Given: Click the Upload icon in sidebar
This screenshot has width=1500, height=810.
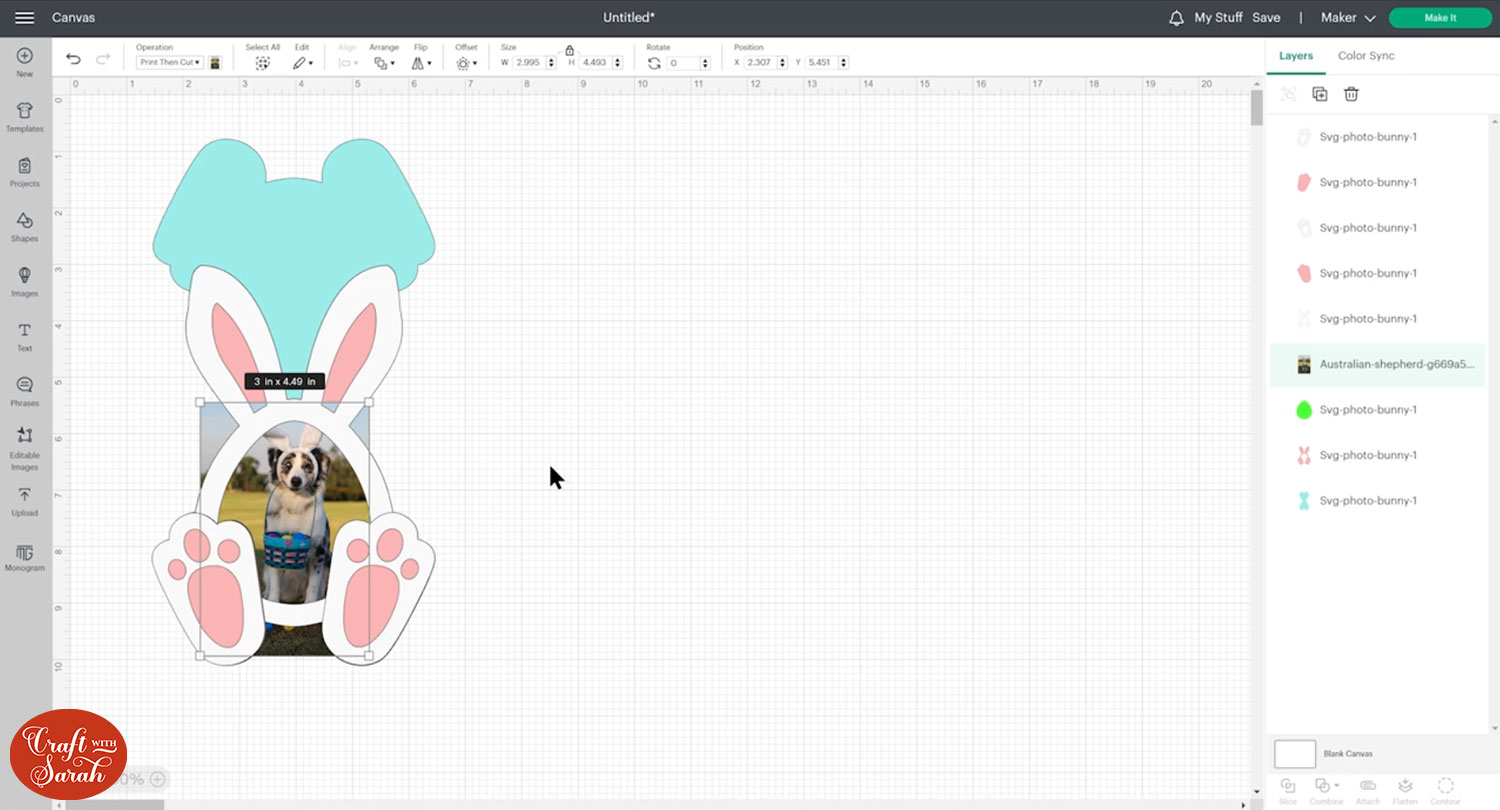Looking at the screenshot, I should tap(25, 501).
